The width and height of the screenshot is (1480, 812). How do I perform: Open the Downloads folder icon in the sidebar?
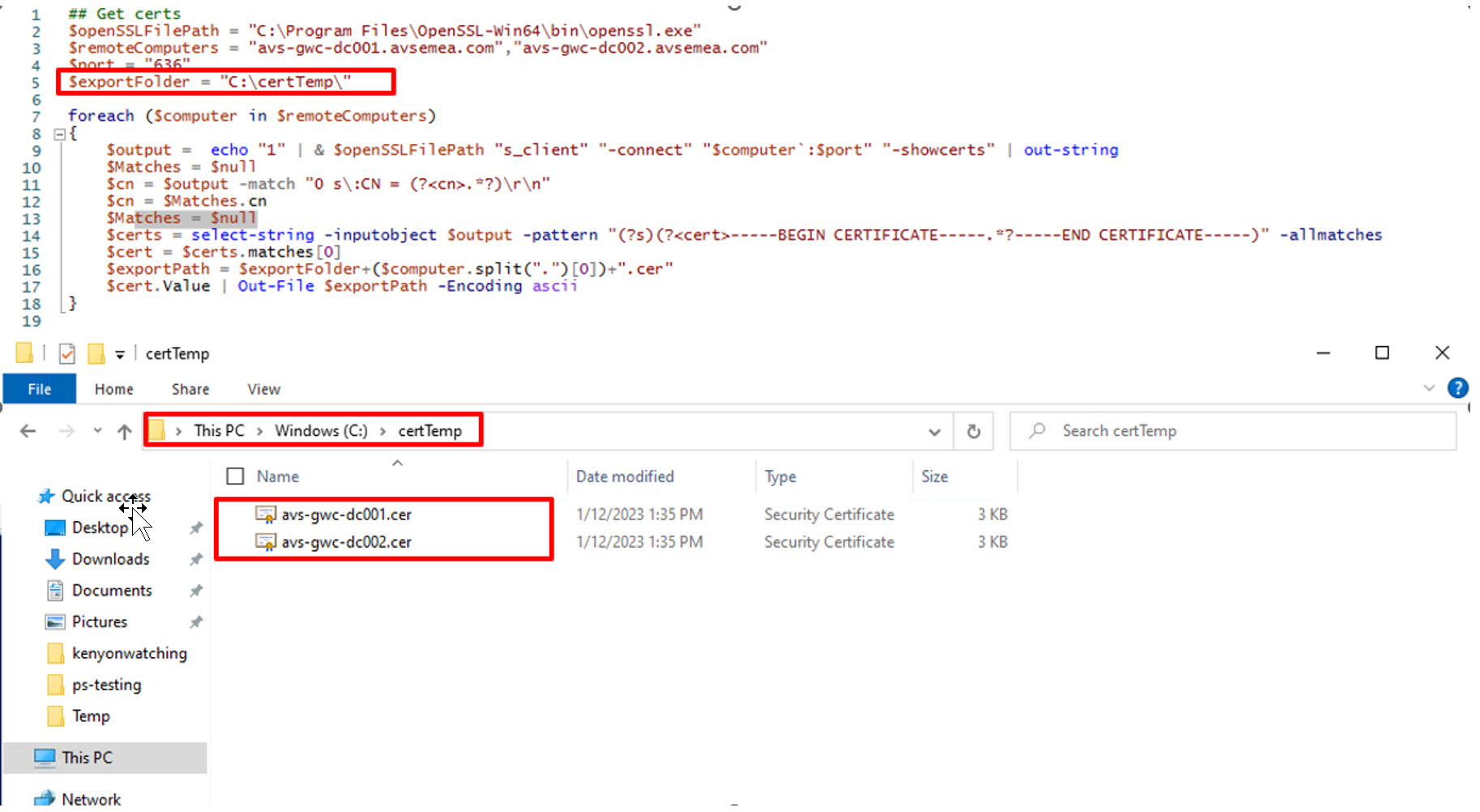pos(53,558)
